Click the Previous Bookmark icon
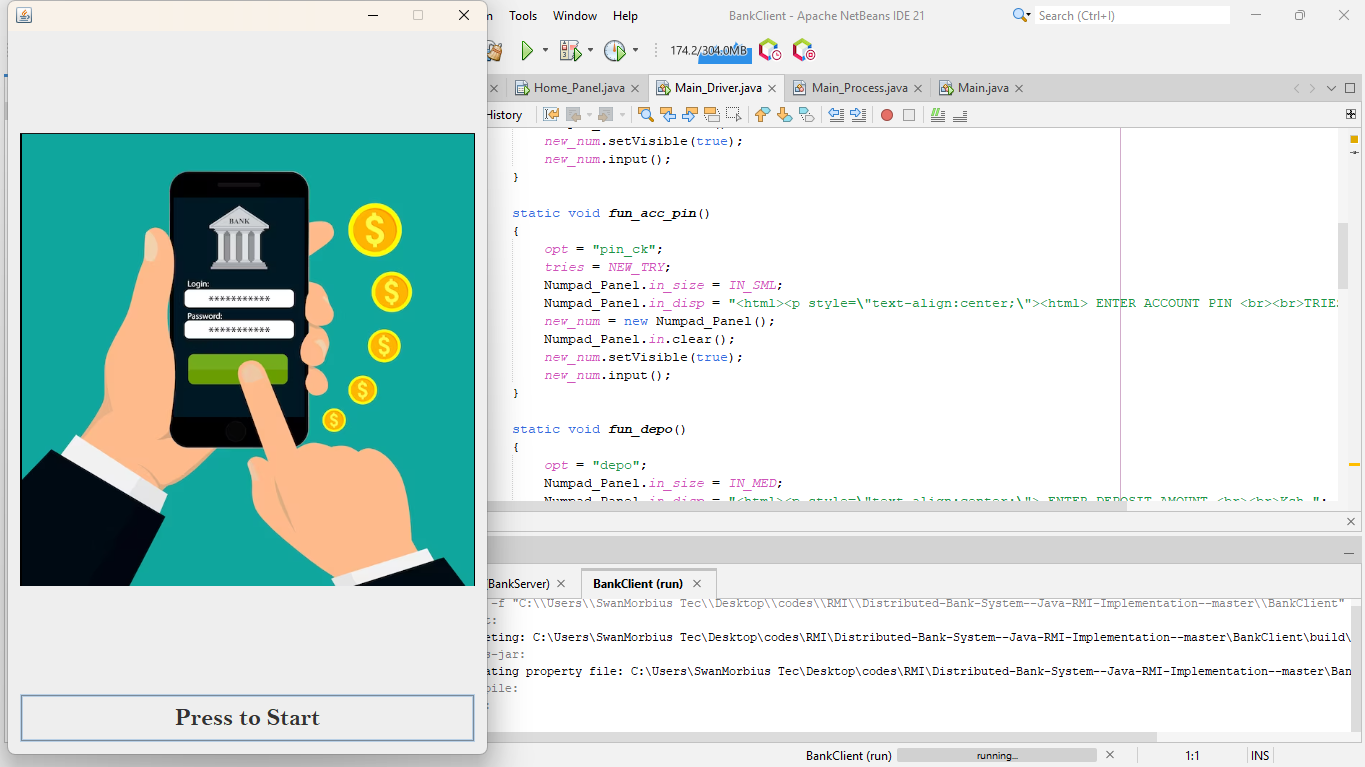Image resolution: width=1365 pixels, height=767 pixels. click(762, 115)
